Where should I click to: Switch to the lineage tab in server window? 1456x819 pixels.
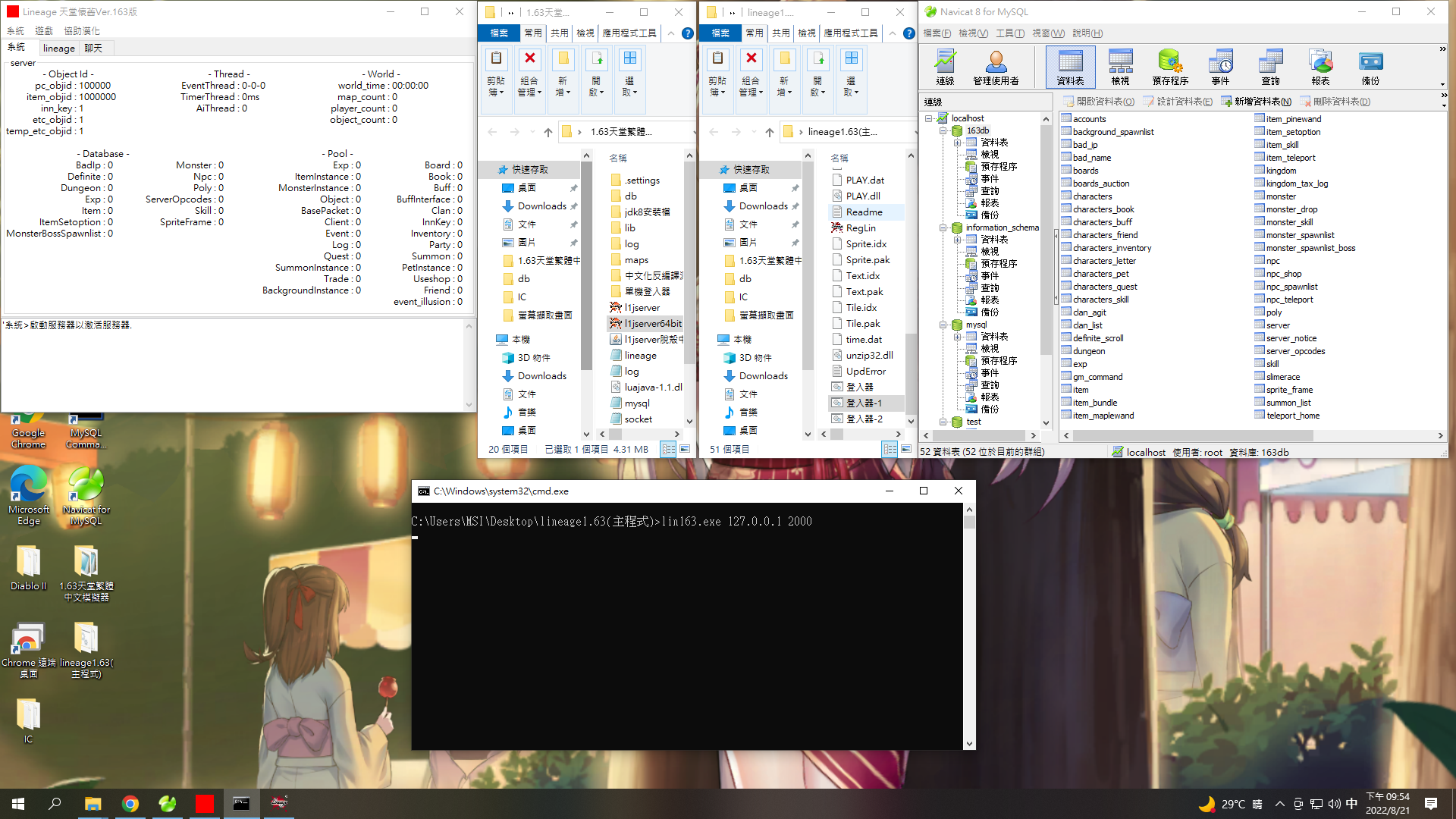[x=59, y=48]
